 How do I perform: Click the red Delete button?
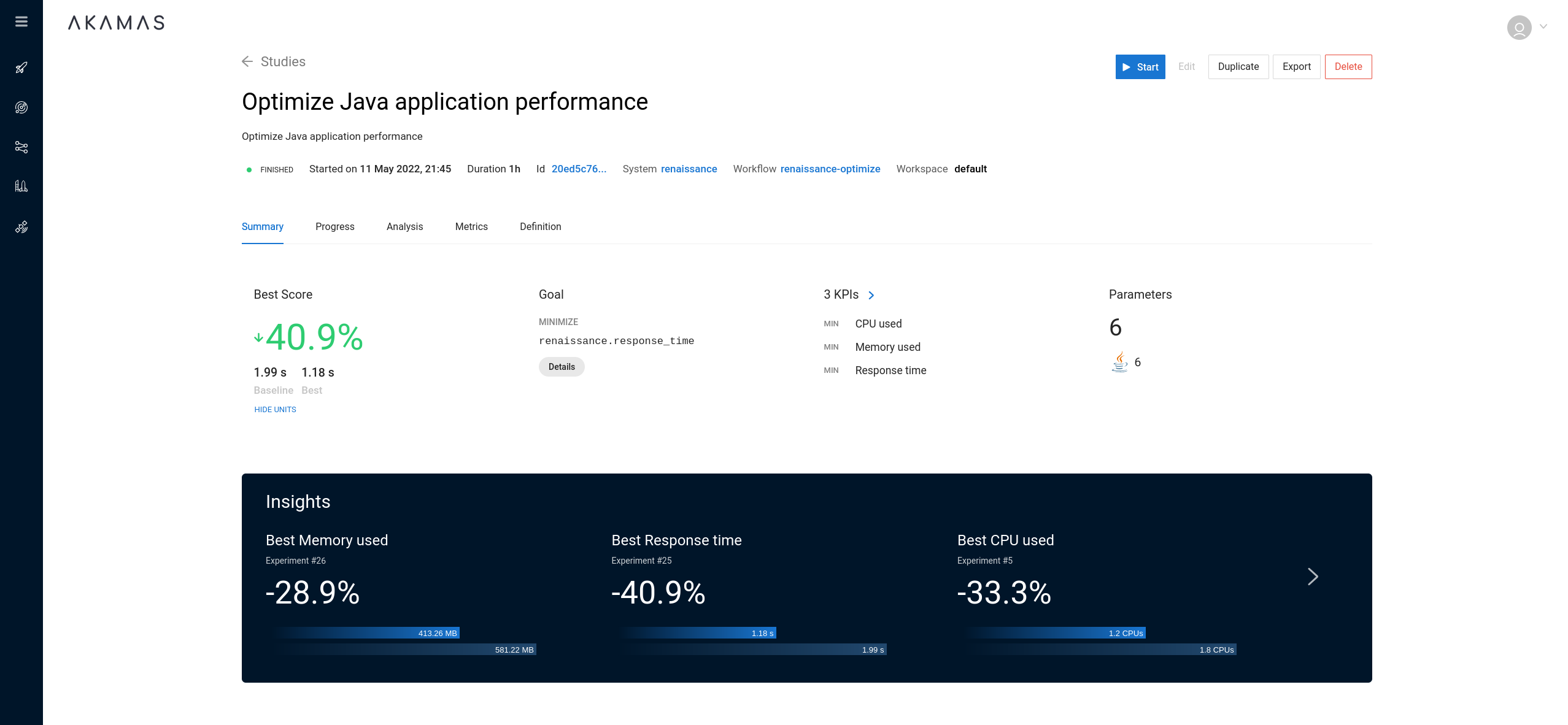pyautogui.click(x=1348, y=67)
